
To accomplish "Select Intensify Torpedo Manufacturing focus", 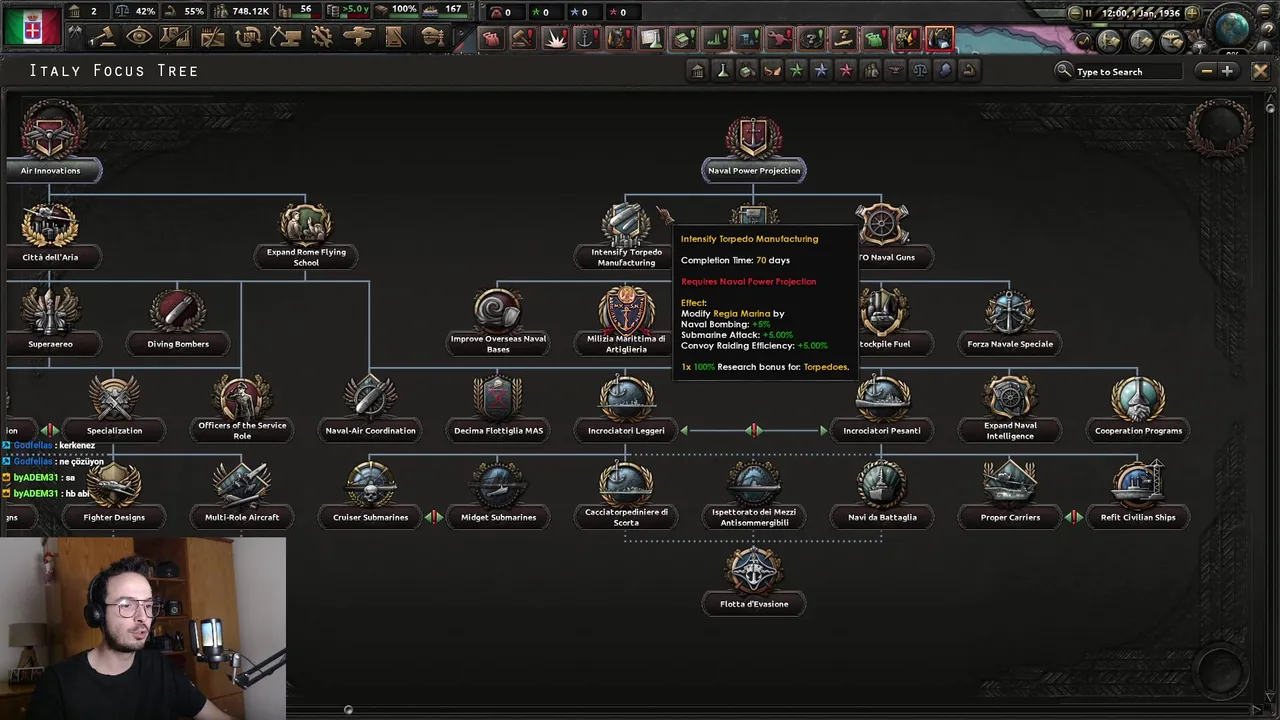I will click(626, 236).
